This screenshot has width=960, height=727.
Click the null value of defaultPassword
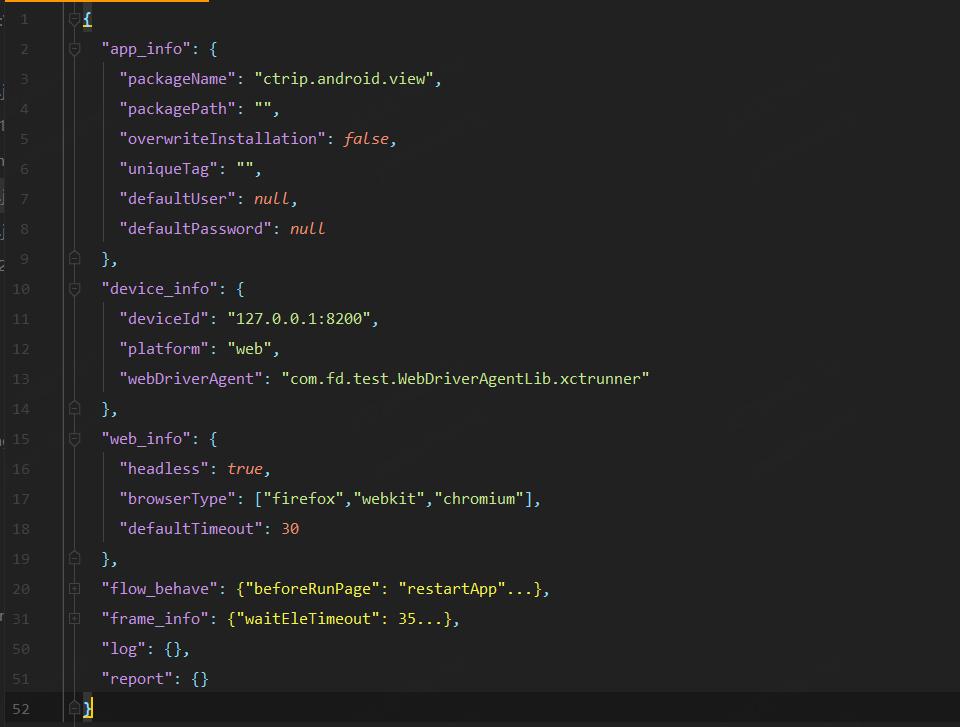(x=307, y=229)
